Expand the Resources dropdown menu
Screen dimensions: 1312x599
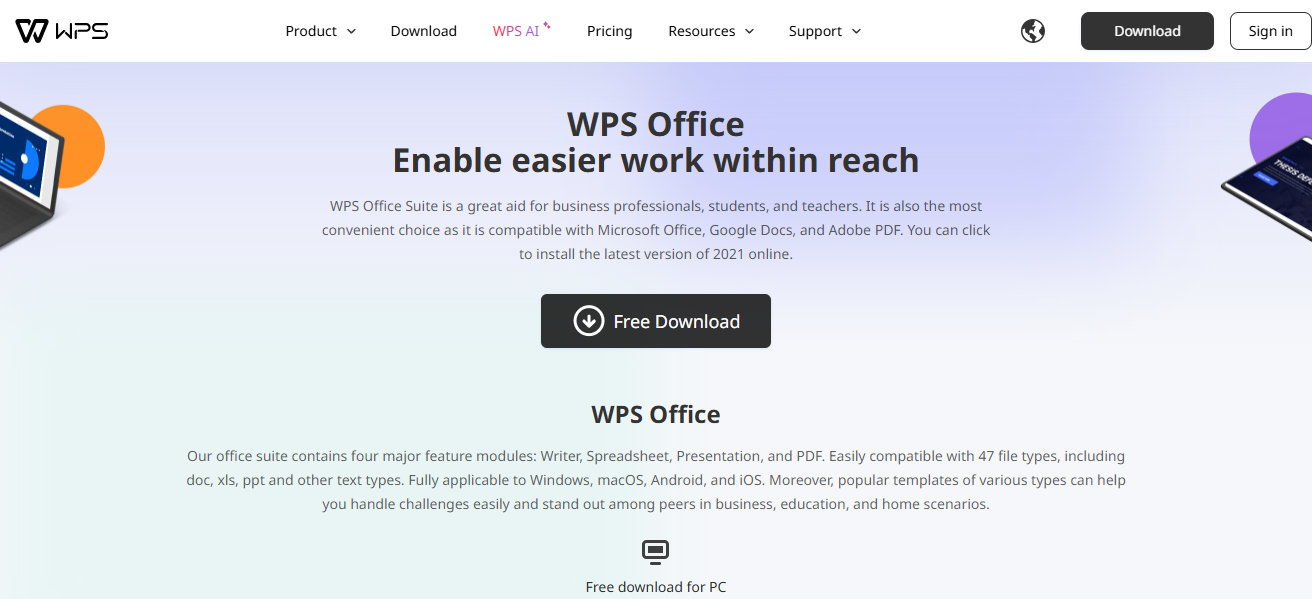click(x=711, y=31)
